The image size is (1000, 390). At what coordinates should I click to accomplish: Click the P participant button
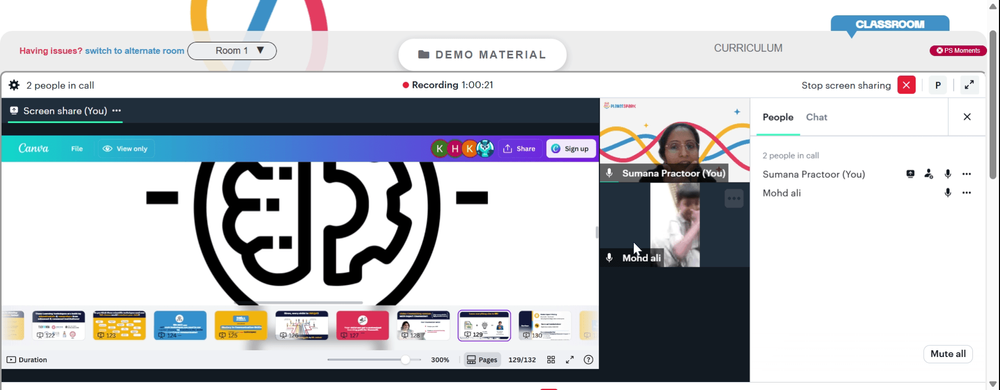938,85
